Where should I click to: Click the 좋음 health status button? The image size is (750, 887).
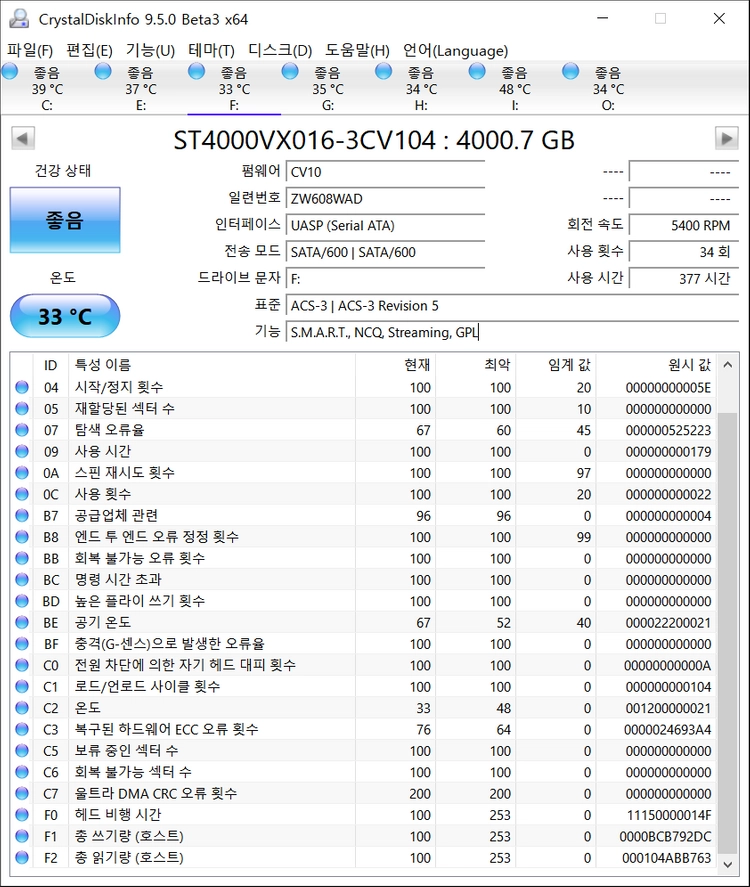[x=65, y=220]
